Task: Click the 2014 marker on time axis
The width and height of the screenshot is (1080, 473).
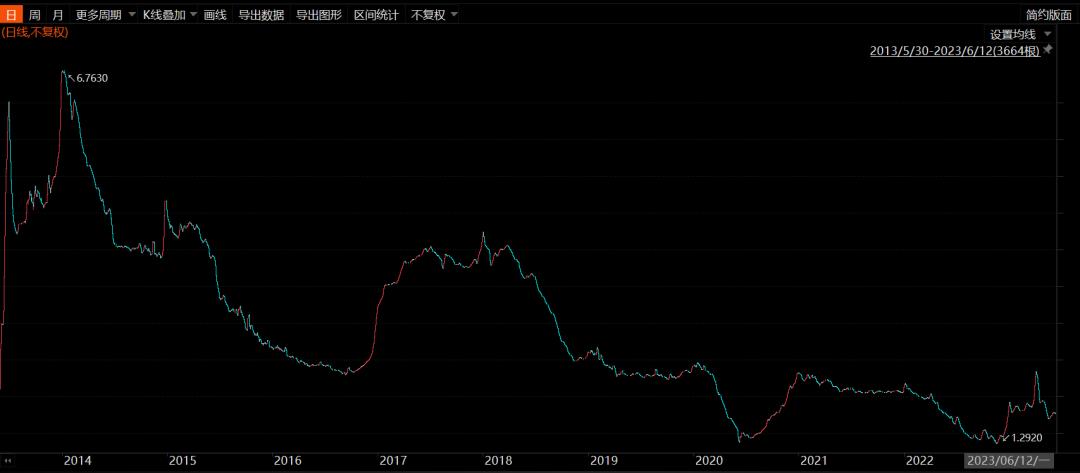Action: [x=77, y=461]
